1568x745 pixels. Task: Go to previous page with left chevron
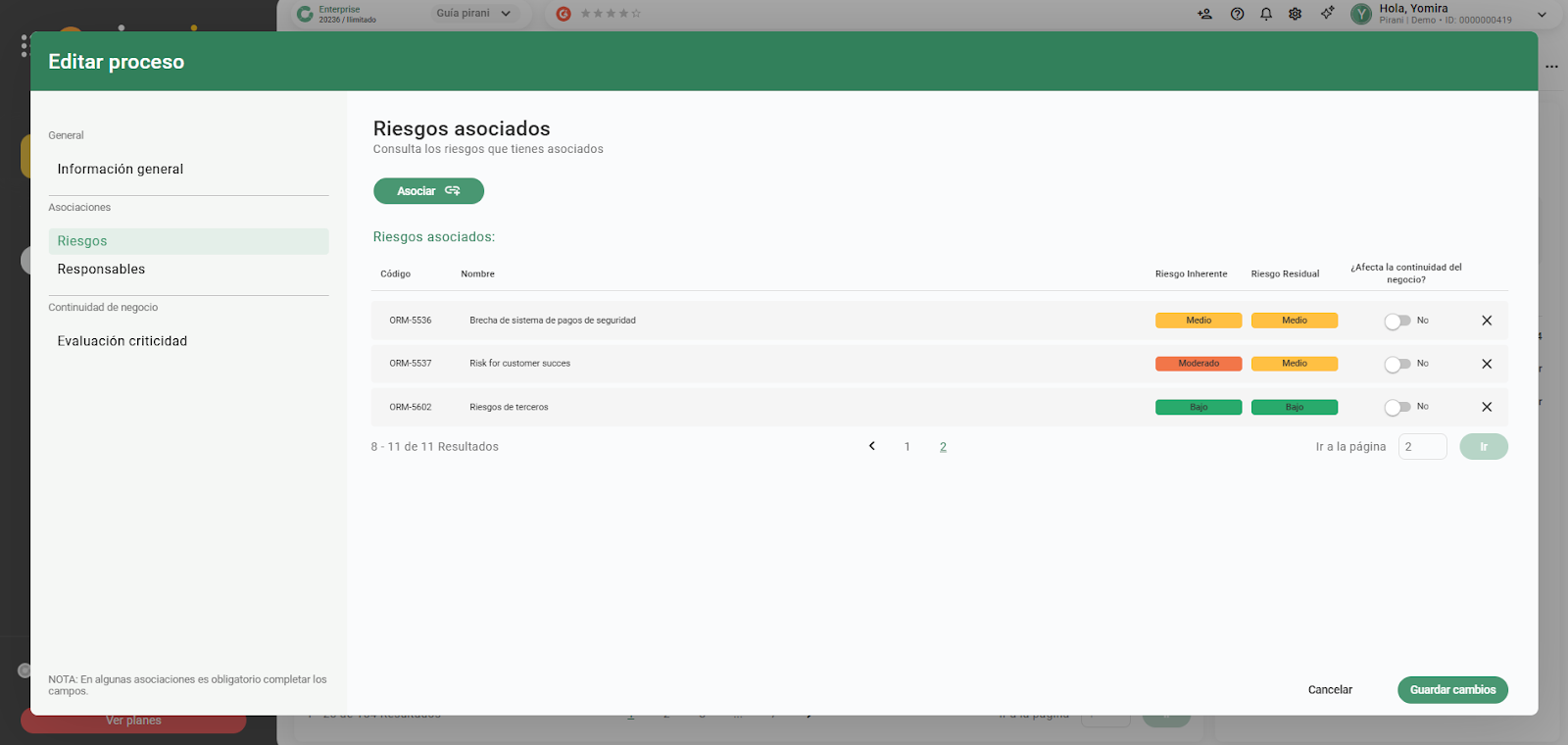coord(871,446)
